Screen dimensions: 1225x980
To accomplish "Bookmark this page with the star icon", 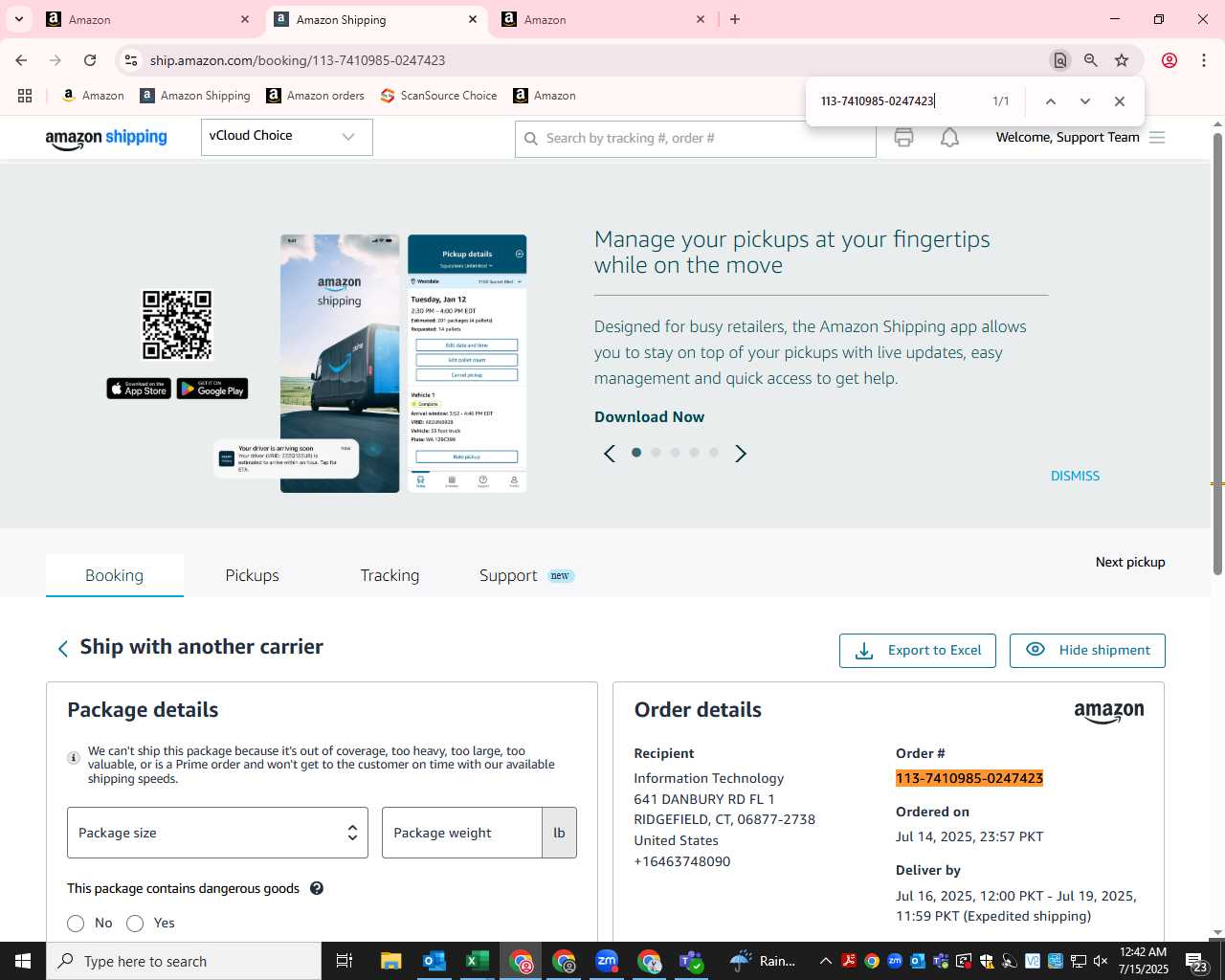I will click(1122, 60).
